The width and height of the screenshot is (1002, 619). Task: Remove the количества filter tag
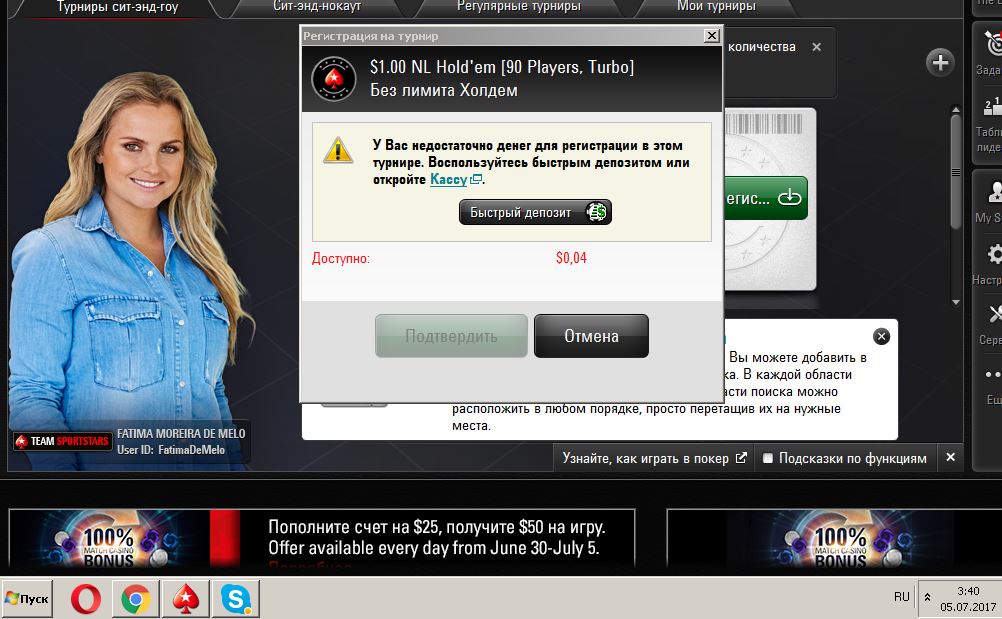tap(816, 47)
